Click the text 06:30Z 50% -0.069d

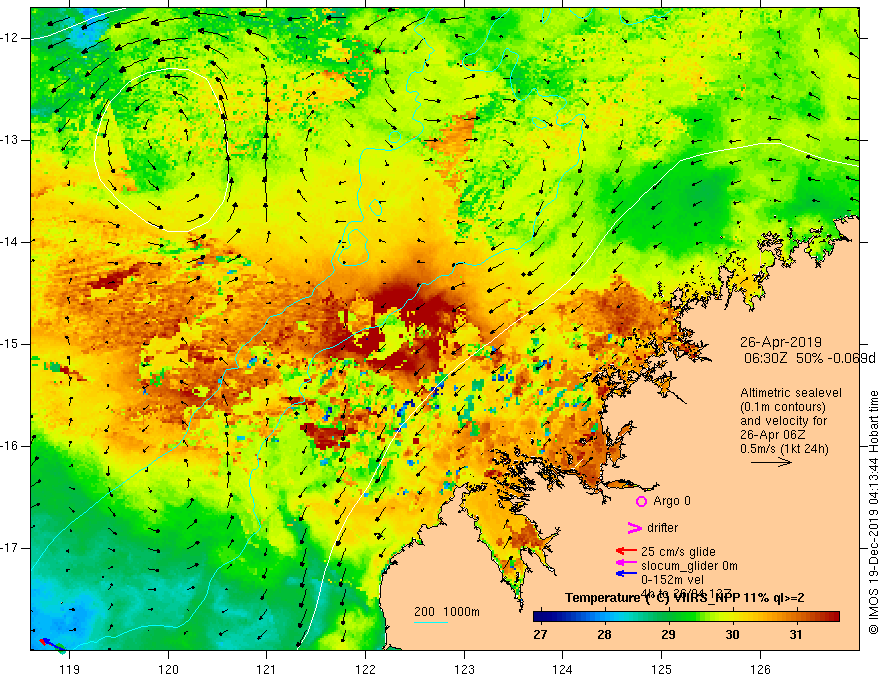tap(809, 358)
